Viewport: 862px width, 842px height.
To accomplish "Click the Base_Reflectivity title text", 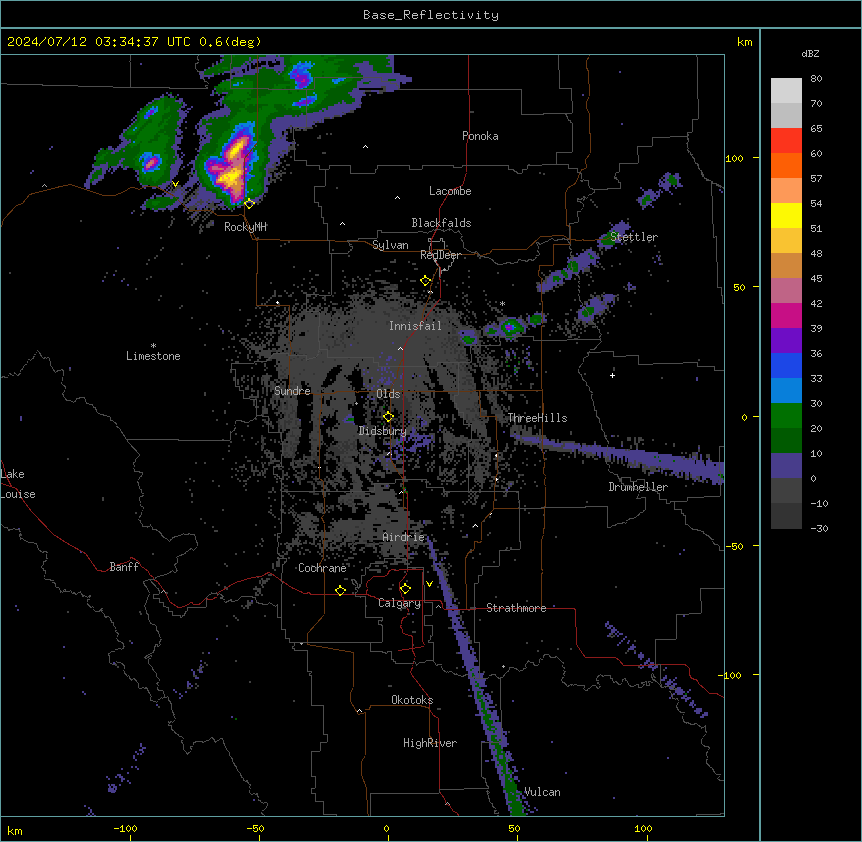I will (431, 15).
